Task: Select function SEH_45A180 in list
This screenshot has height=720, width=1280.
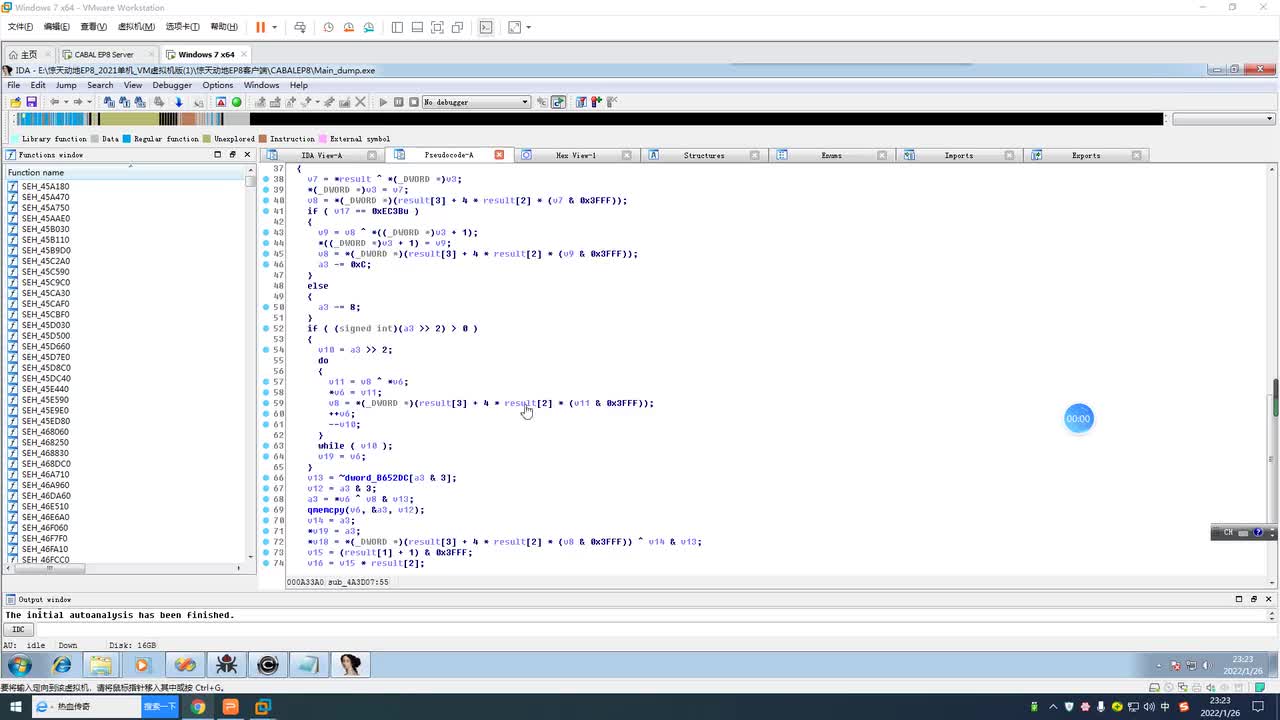Action: click(x=45, y=186)
